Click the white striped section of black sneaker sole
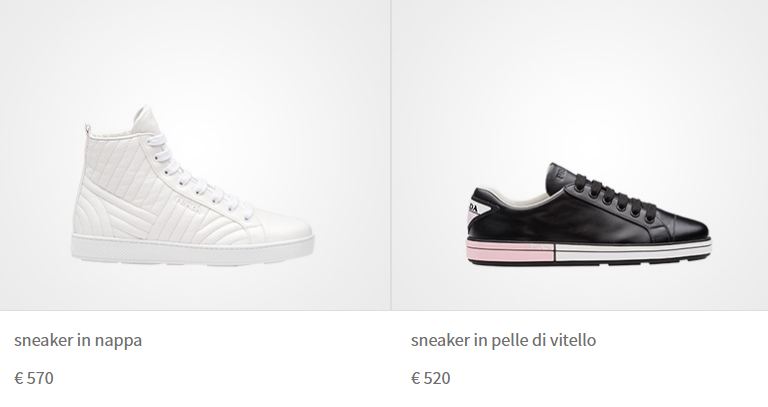This screenshot has width=768, height=407. click(633, 249)
